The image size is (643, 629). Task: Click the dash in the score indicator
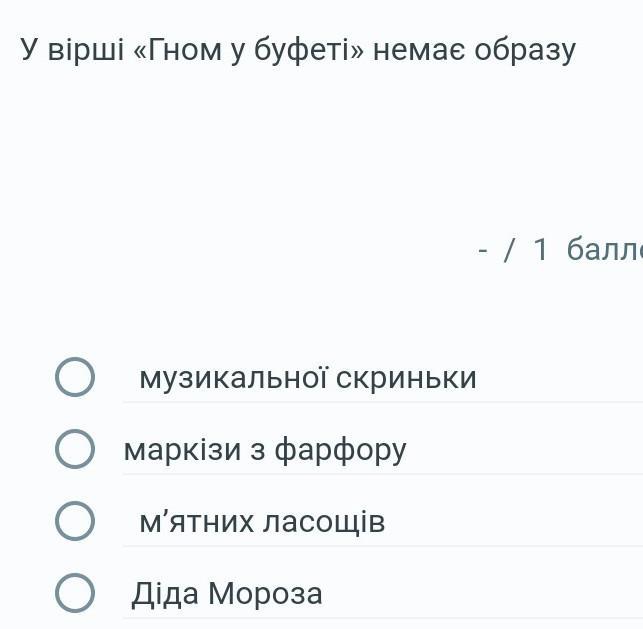pyautogui.click(x=484, y=250)
